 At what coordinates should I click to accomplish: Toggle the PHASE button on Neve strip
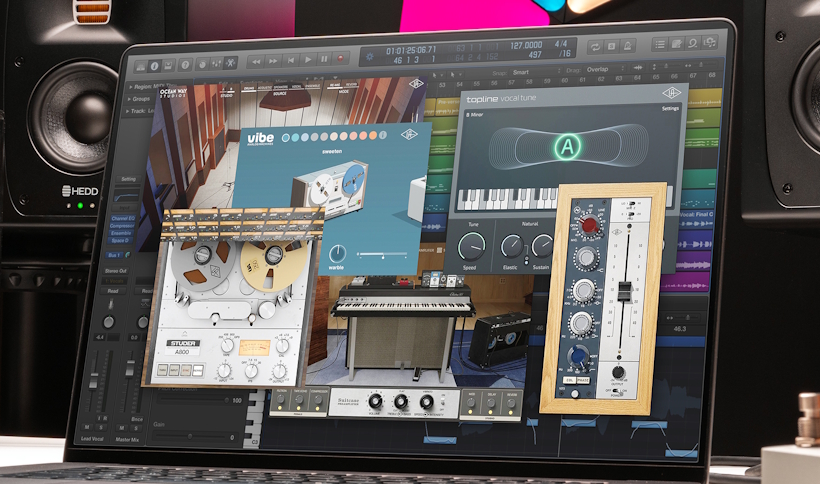click(583, 381)
